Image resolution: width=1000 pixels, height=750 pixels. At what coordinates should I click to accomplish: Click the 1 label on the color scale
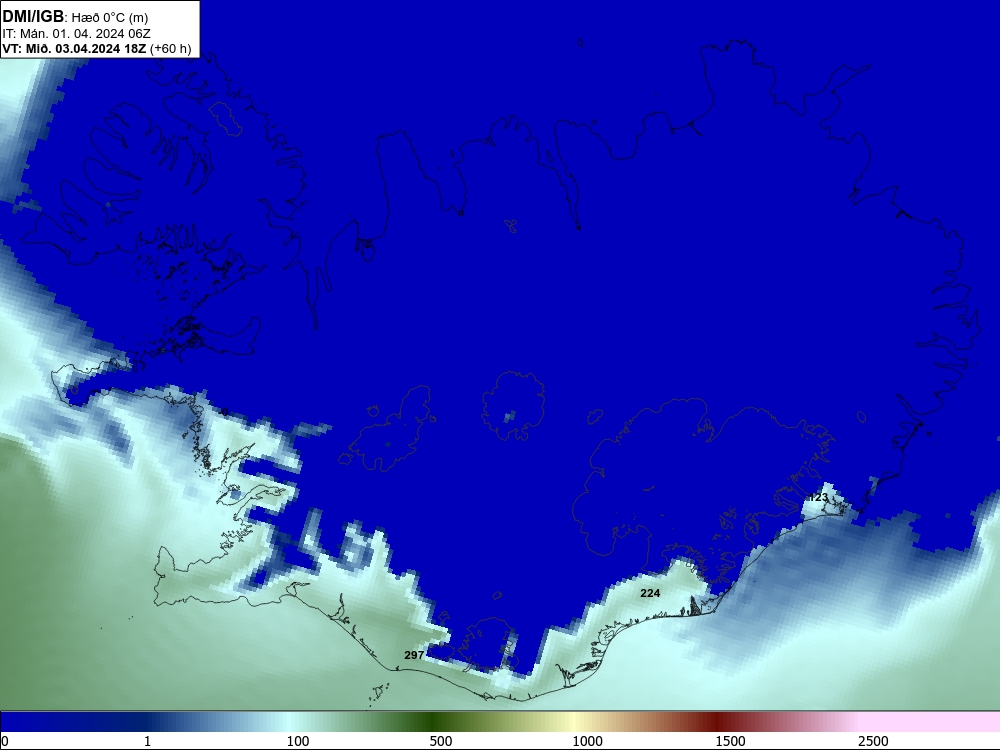pos(147,741)
